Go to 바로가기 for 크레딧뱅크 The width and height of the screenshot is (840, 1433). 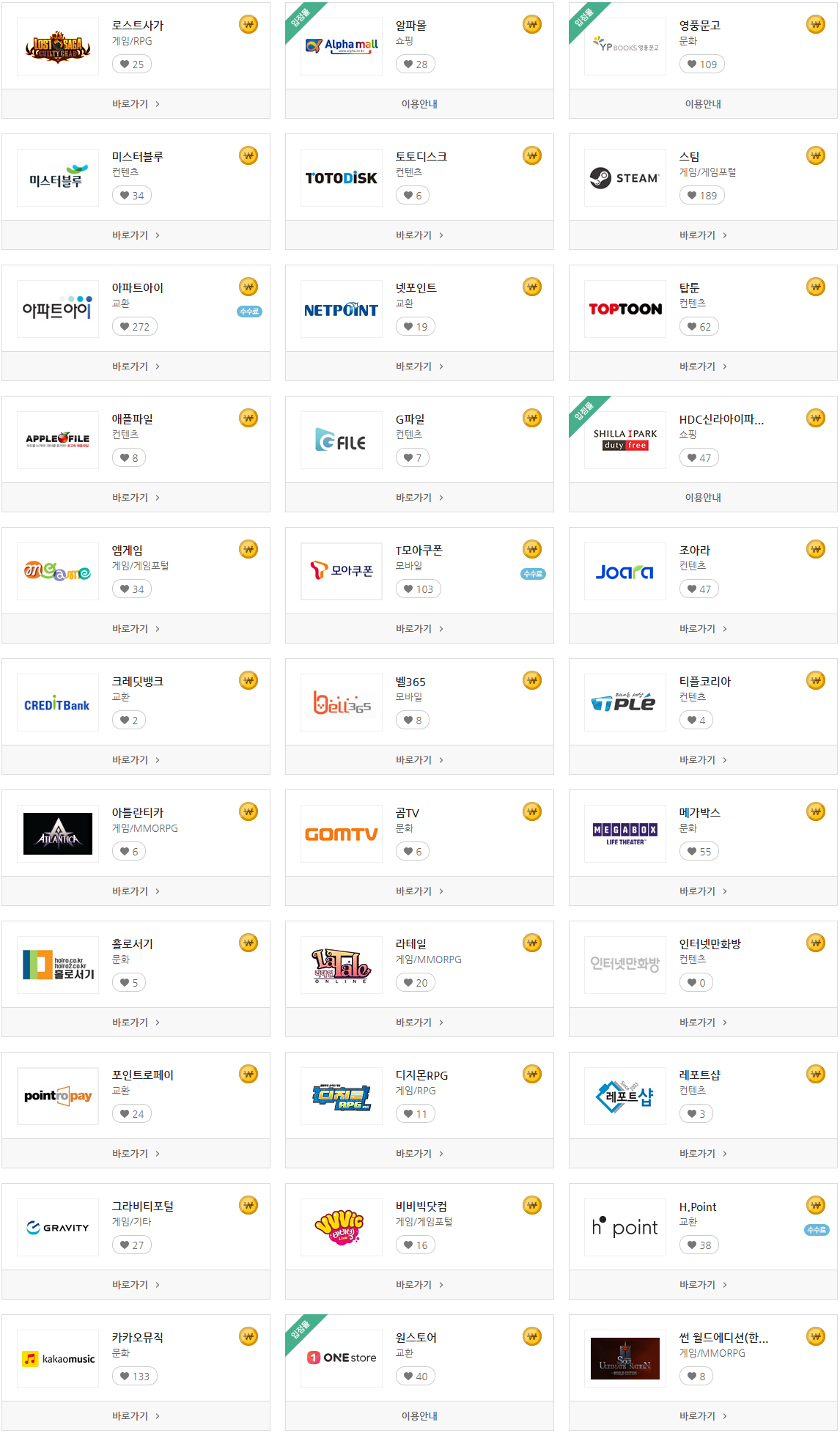click(136, 760)
